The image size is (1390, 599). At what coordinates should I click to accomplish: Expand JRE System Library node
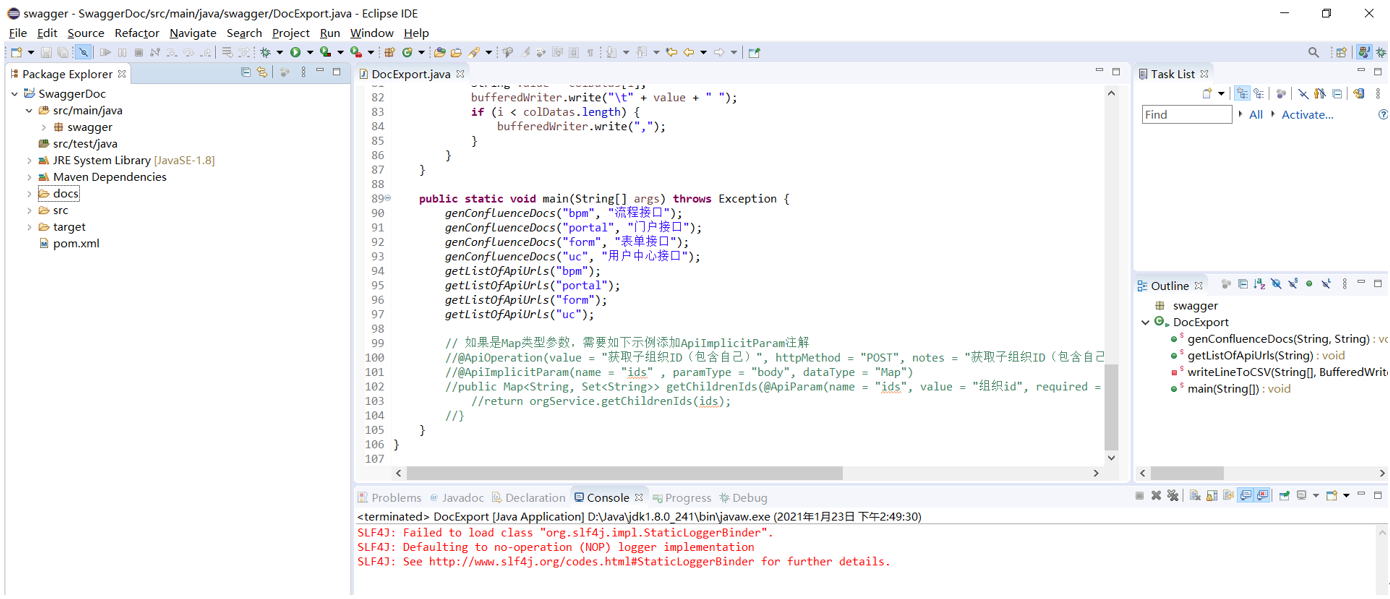29,160
